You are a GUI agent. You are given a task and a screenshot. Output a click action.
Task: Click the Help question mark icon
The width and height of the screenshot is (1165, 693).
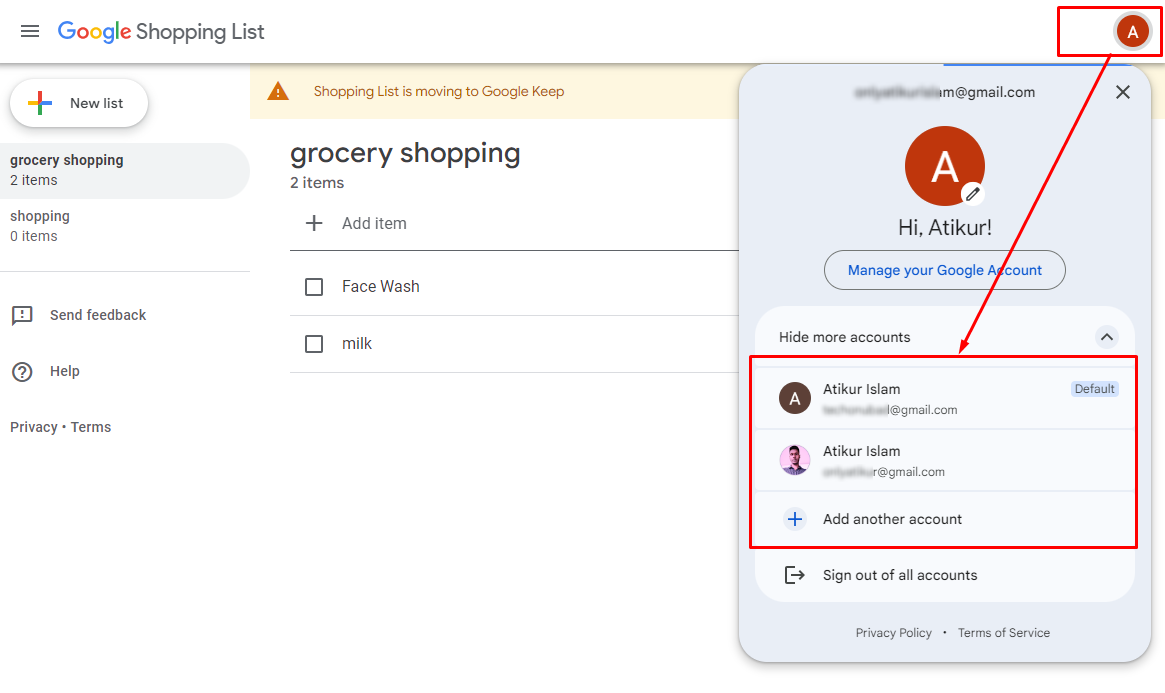coord(22,372)
